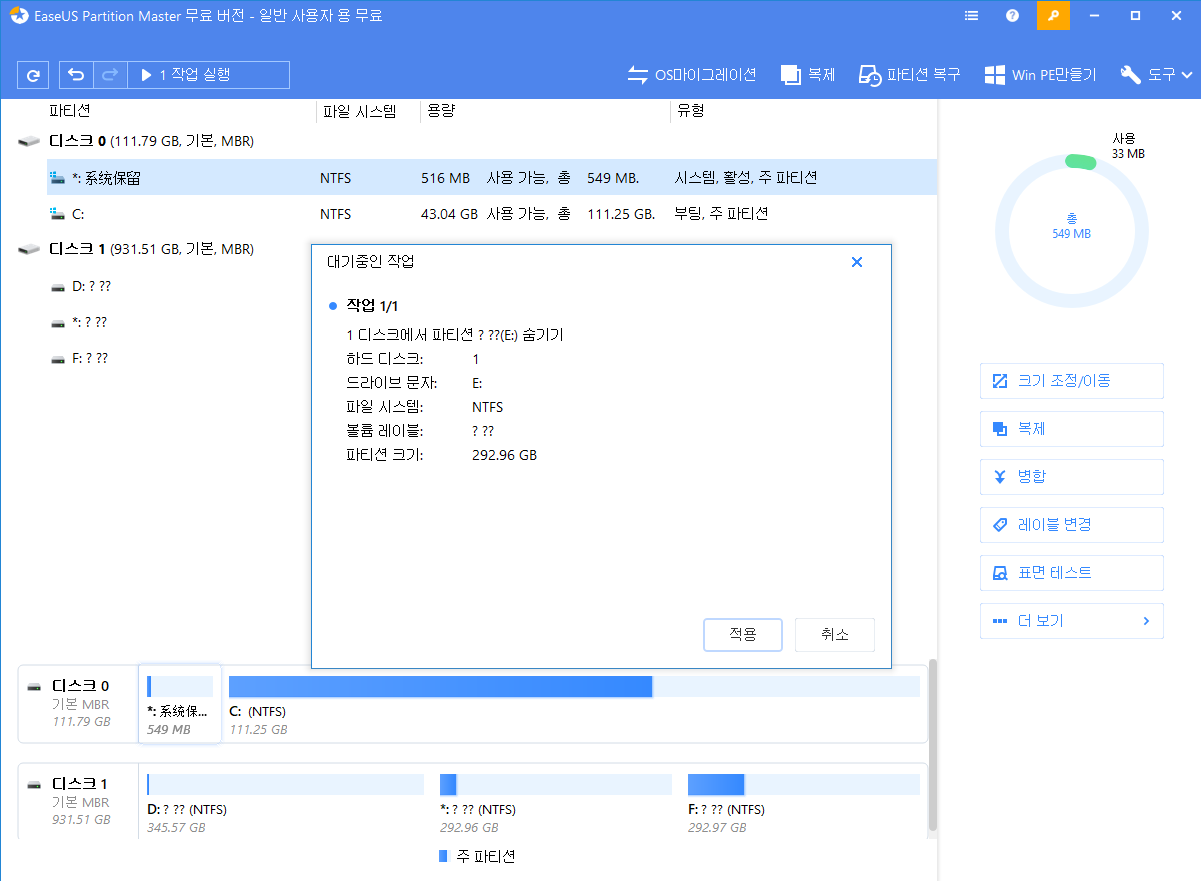Viewport: 1201px width, 881px height.
Task: Apply the pending operation with 적용
Action: [x=742, y=634]
